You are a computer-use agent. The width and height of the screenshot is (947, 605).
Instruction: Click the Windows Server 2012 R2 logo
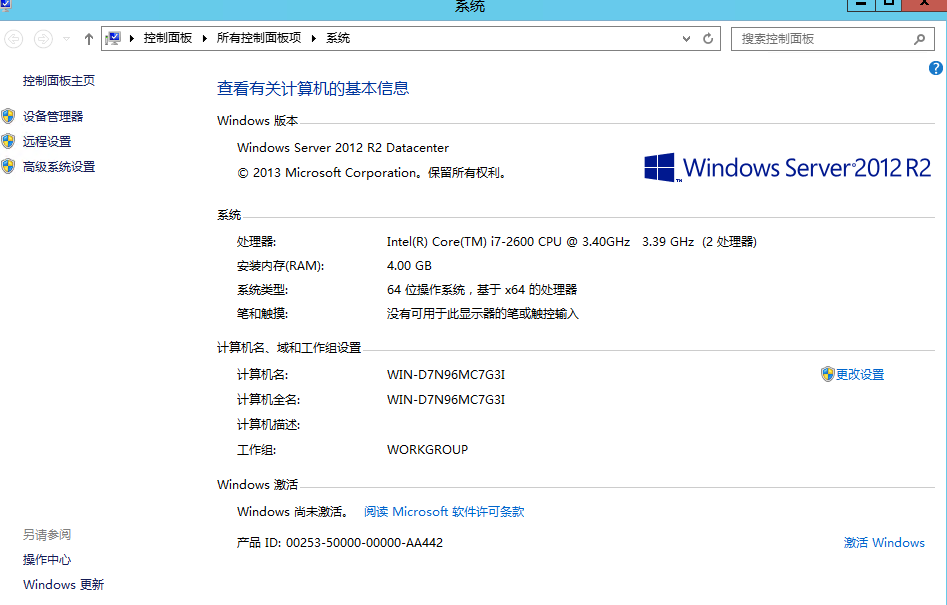788,167
